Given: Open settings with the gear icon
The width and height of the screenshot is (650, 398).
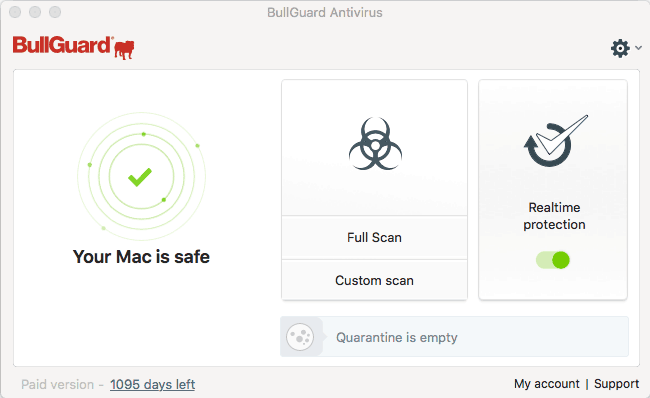Looking at the screenshot, I should point(620,48).
